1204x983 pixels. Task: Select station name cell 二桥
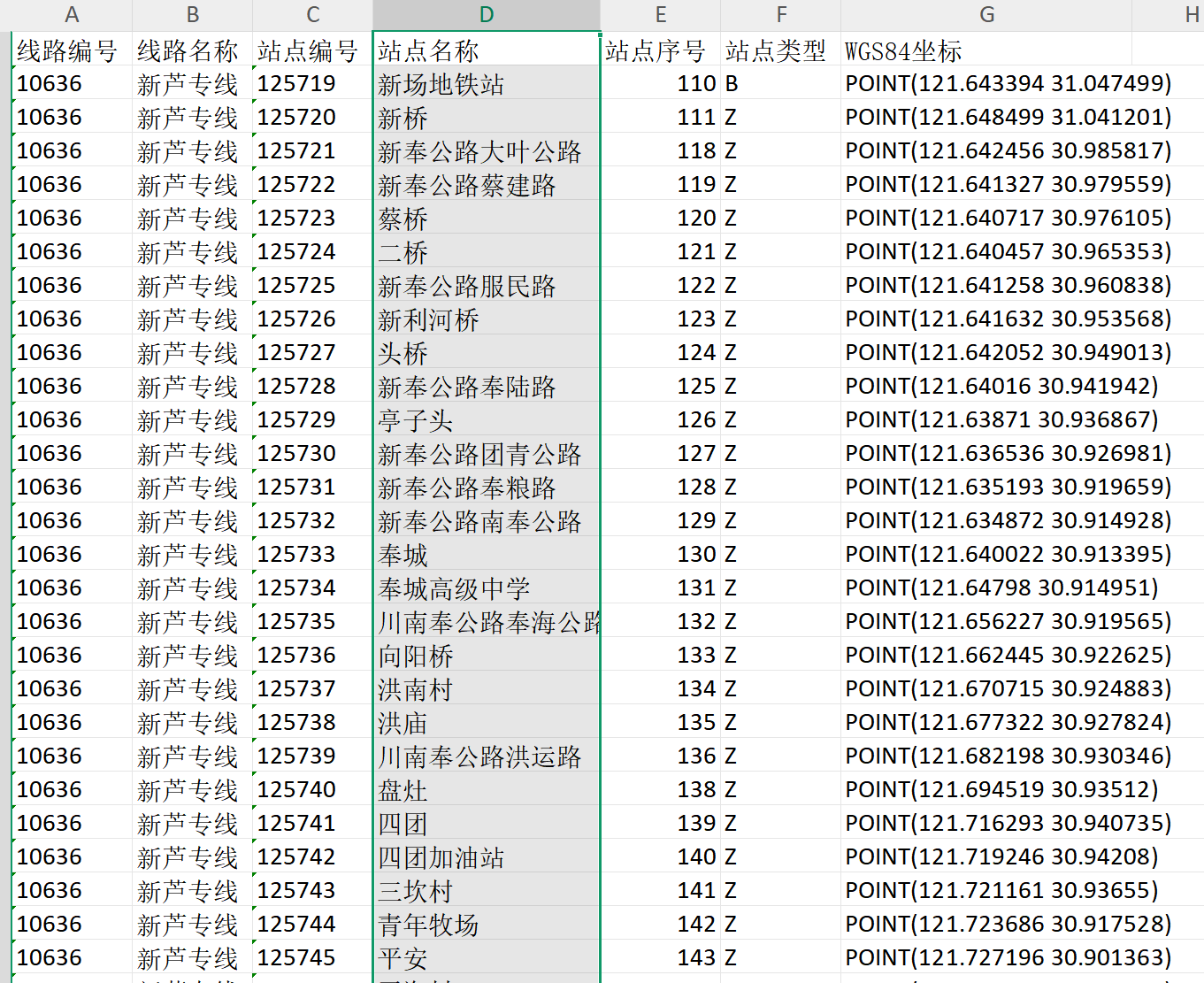[487, 251]
